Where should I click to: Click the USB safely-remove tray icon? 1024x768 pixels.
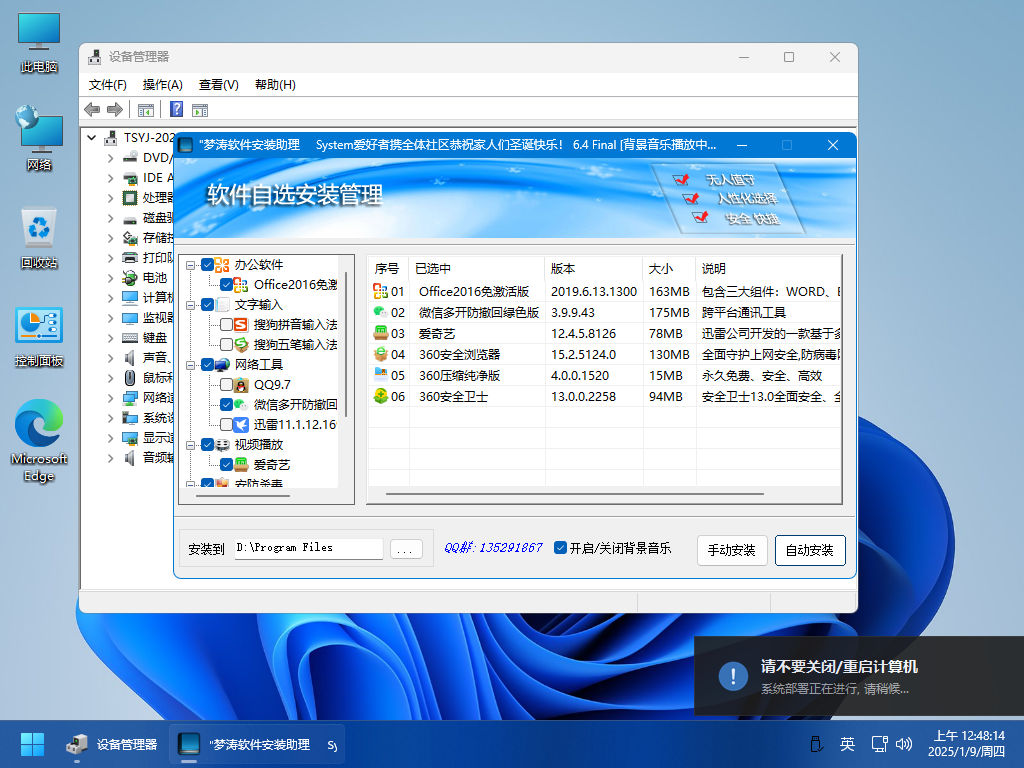(816, 744)
